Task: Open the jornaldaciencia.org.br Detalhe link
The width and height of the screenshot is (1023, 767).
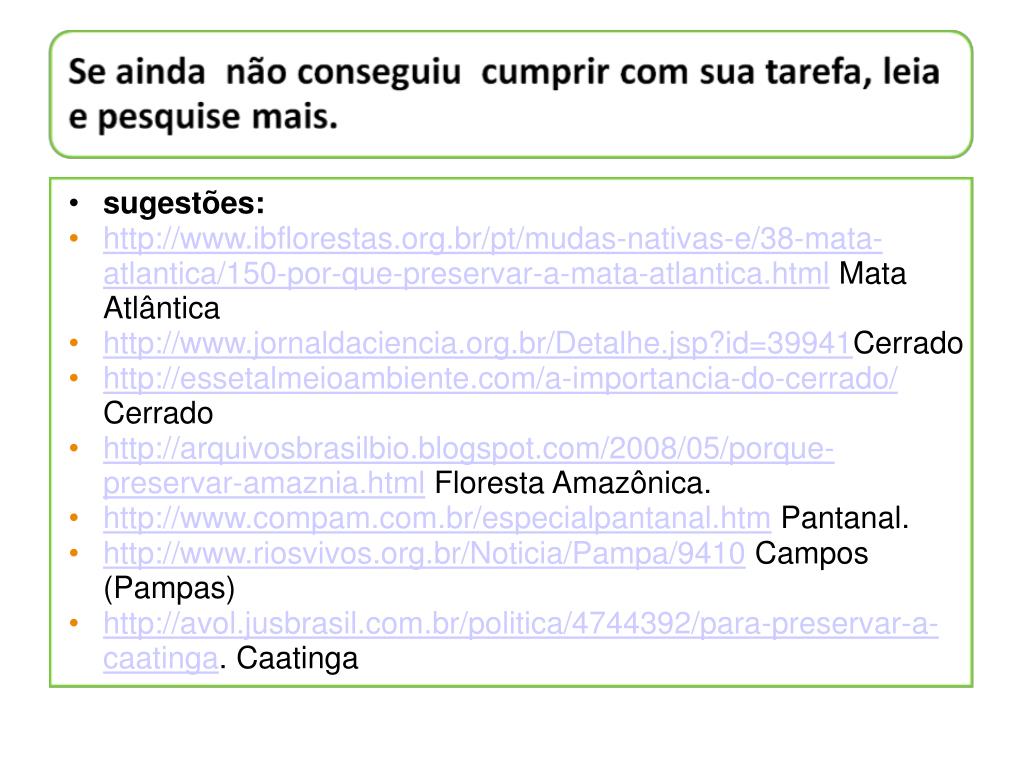Action: pos(478,344)
